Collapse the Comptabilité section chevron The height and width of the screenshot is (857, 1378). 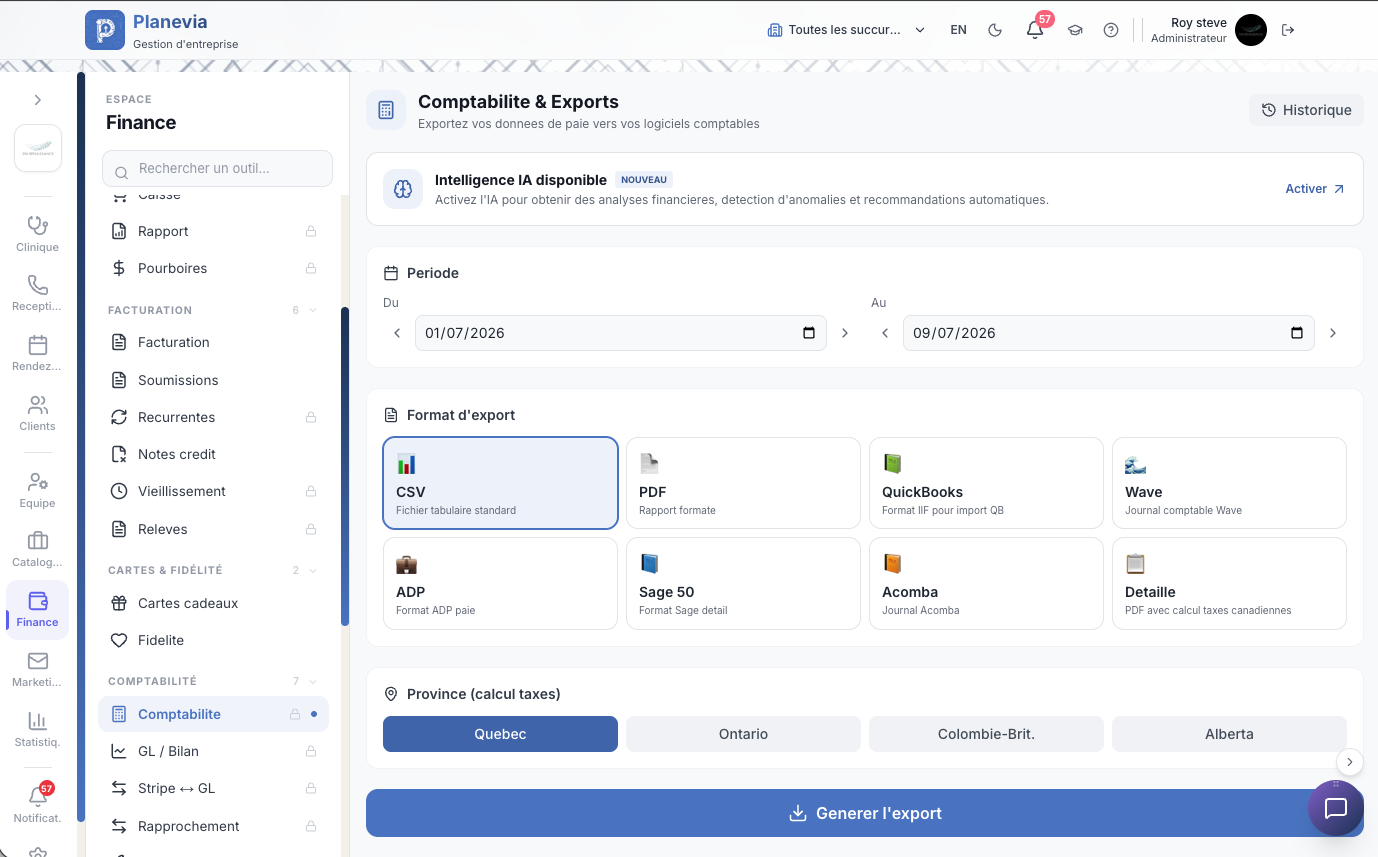click(x=313, y=681)
